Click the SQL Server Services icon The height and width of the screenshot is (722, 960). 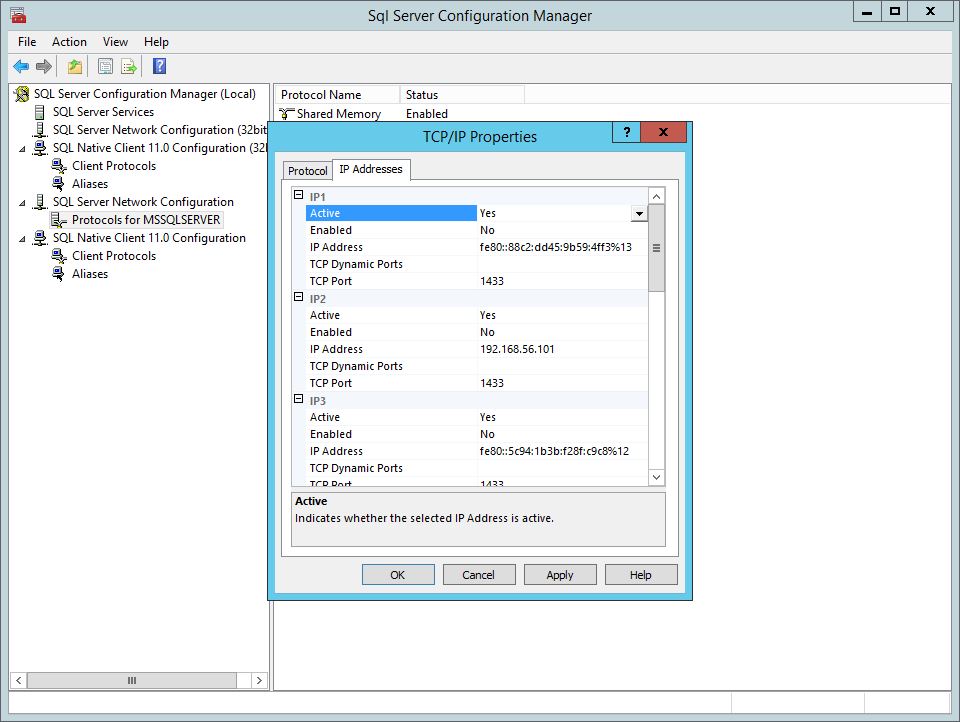pos(40,112)
